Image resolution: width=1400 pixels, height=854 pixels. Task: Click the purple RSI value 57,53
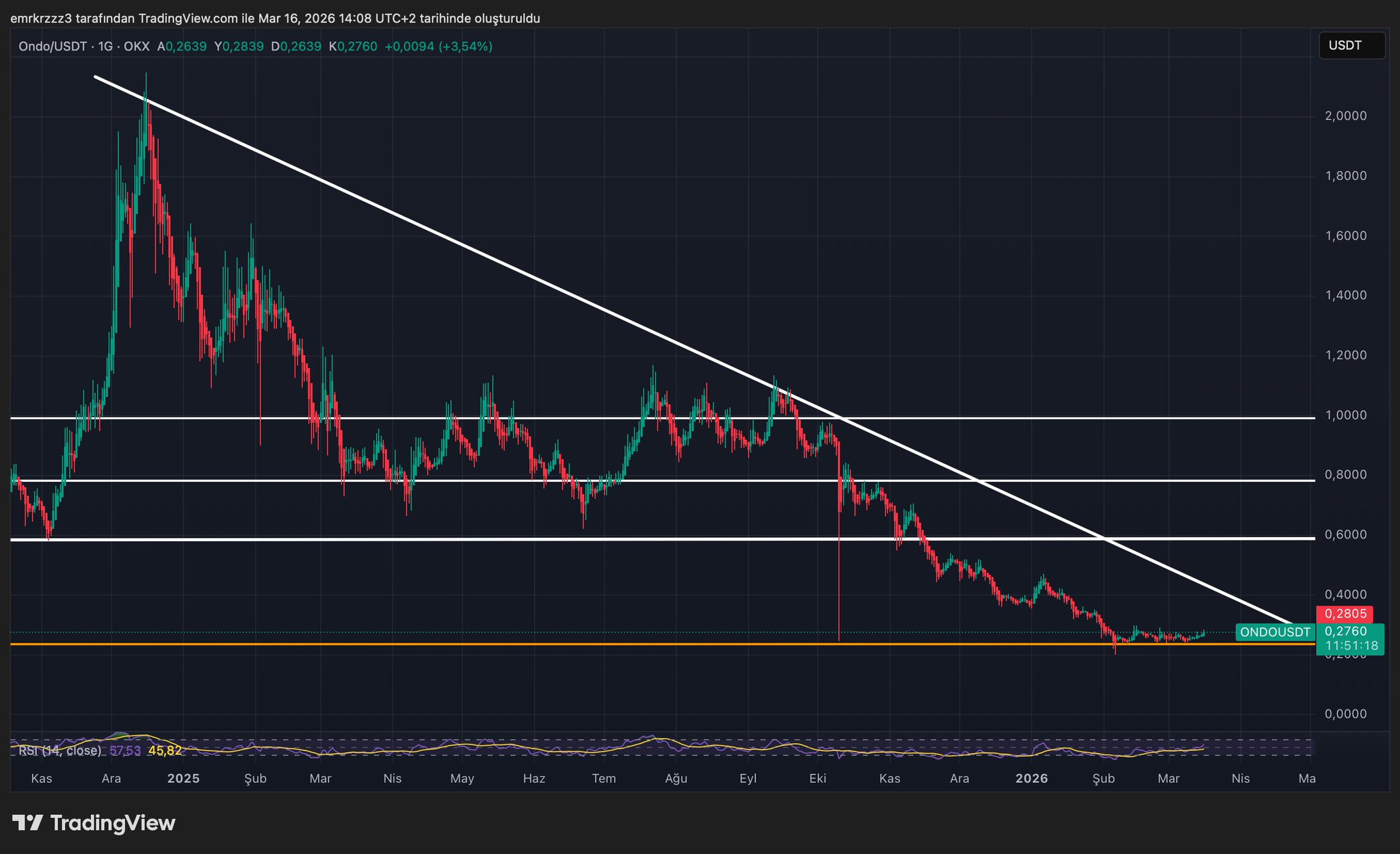pos(125,751)
